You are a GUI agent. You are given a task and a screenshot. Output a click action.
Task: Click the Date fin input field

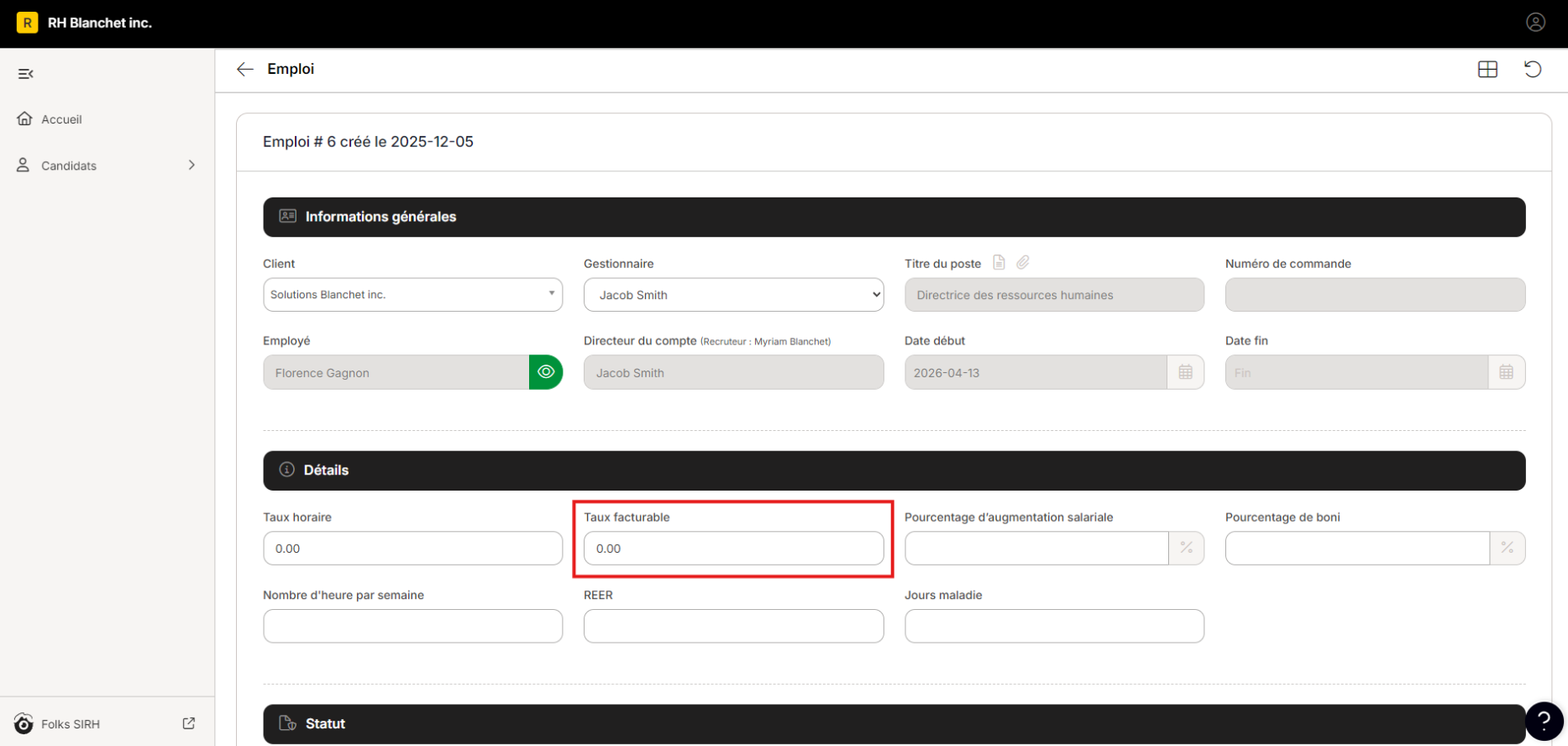pos(1356,372)
